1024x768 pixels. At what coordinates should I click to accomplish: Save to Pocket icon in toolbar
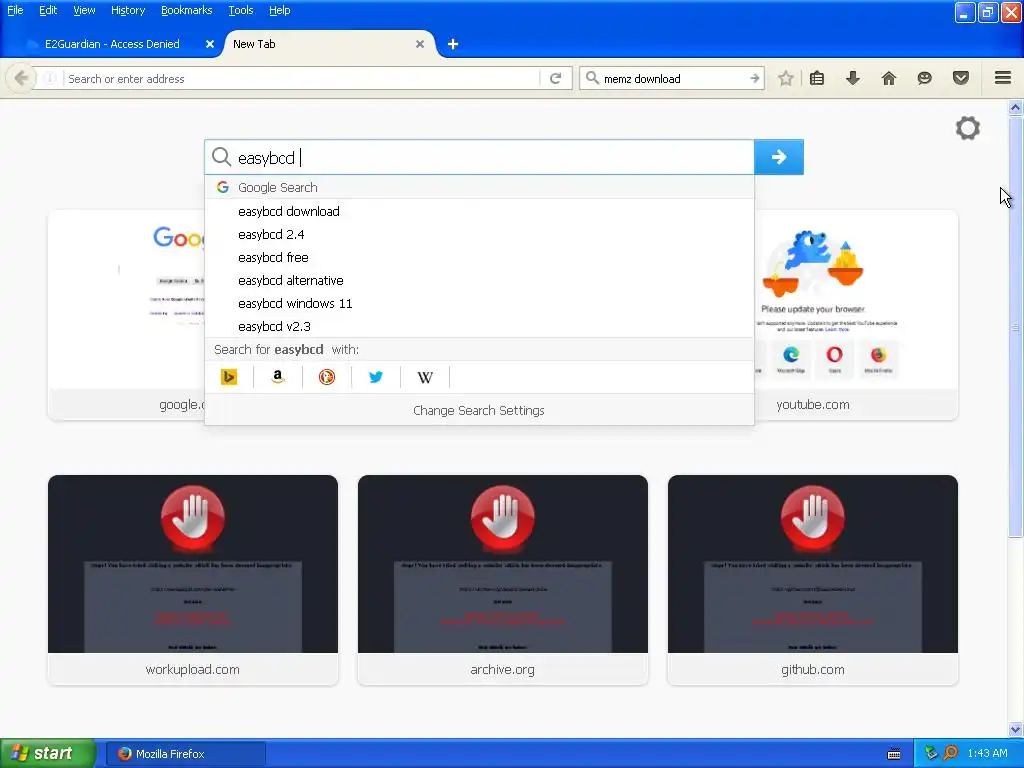coord(961,78)
